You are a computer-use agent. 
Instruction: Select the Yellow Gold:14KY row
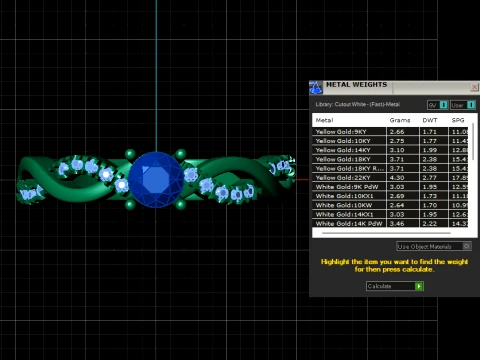tap(390, 150)
